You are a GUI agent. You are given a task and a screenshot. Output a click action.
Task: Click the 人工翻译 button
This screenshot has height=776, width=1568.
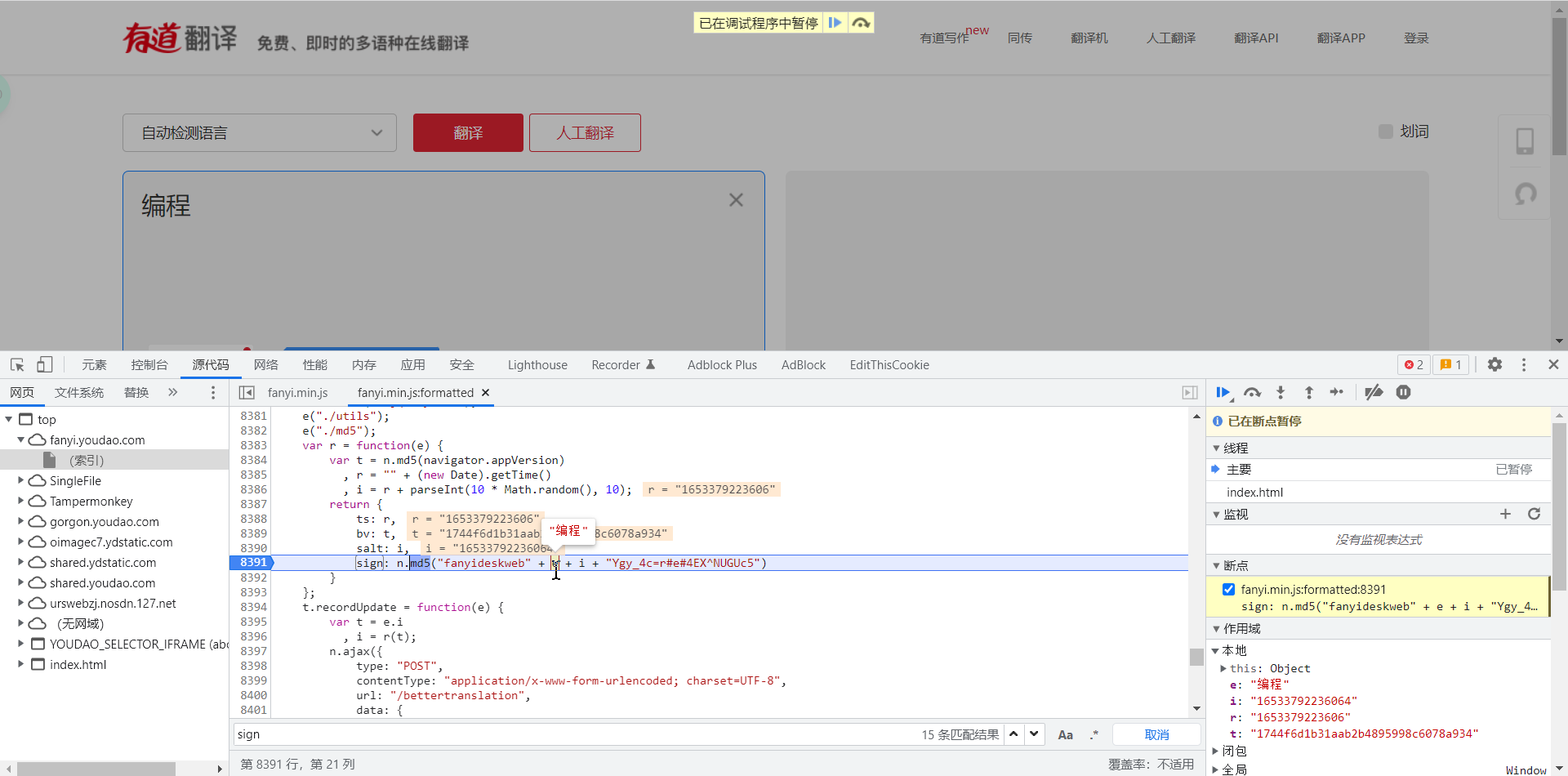(585, 133)
